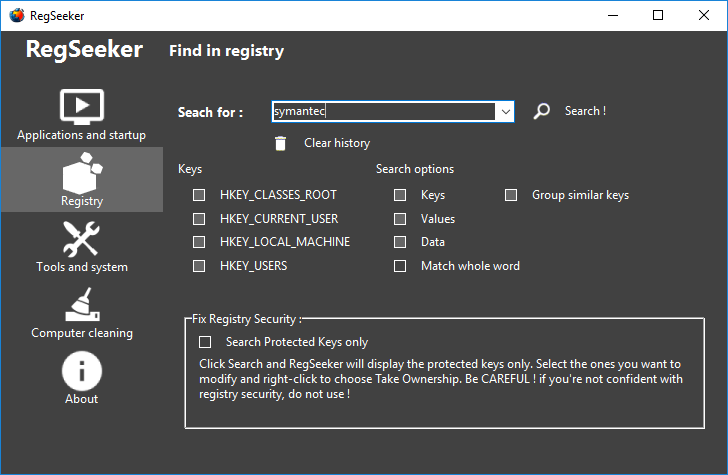The height and width of the screenshot is (475, 728).
Task: Maximize the RegSeeker window
Action: (658, 15)
